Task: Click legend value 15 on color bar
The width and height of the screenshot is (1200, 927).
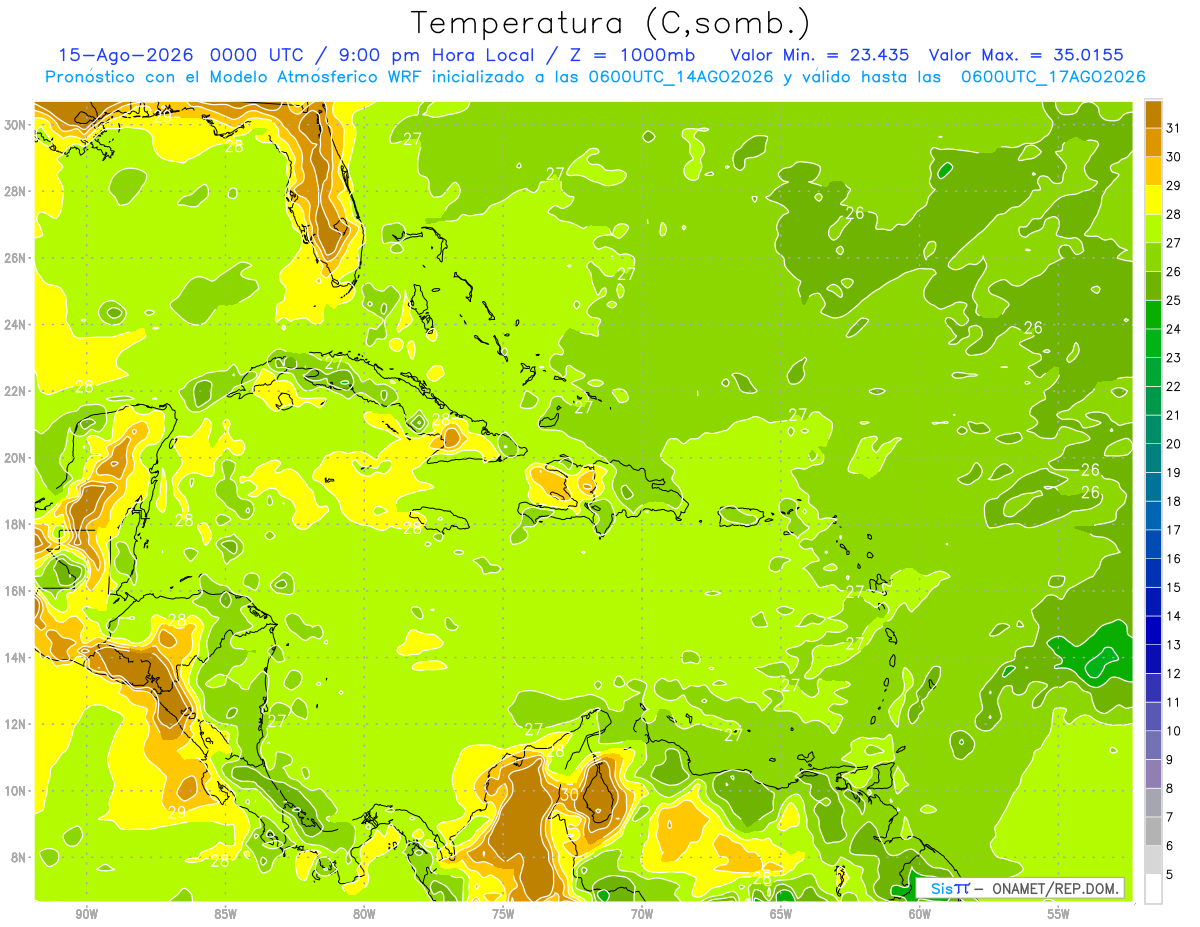Action: 1174,588
